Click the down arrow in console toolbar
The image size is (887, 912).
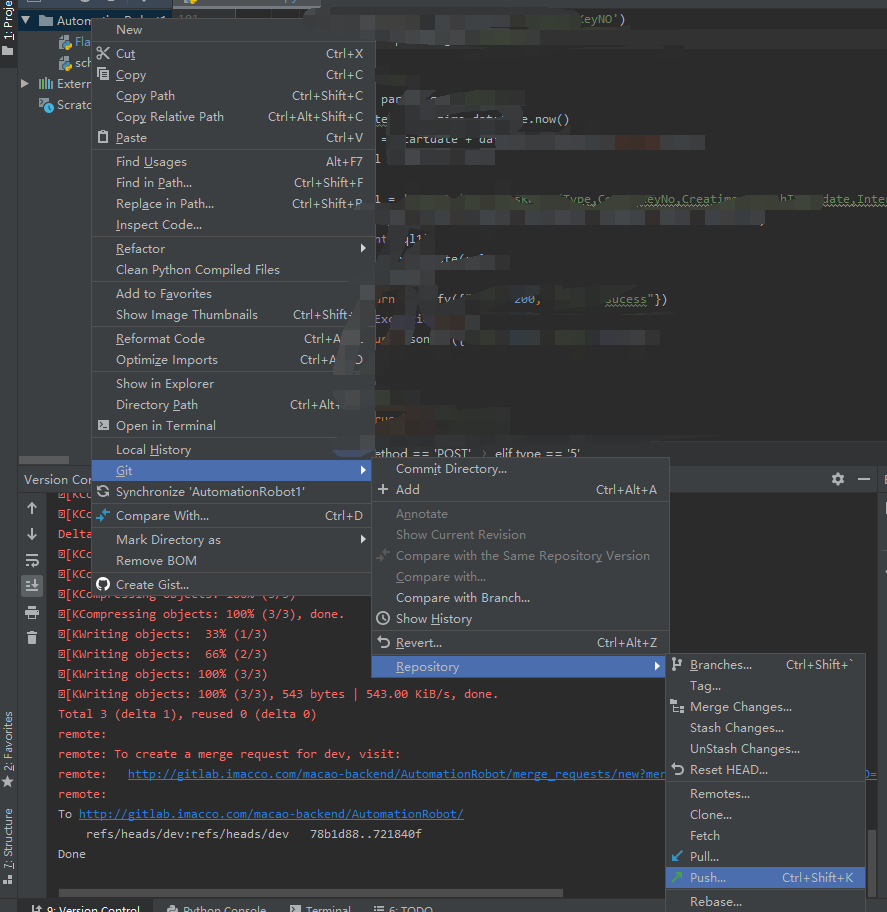click(32, 534)
